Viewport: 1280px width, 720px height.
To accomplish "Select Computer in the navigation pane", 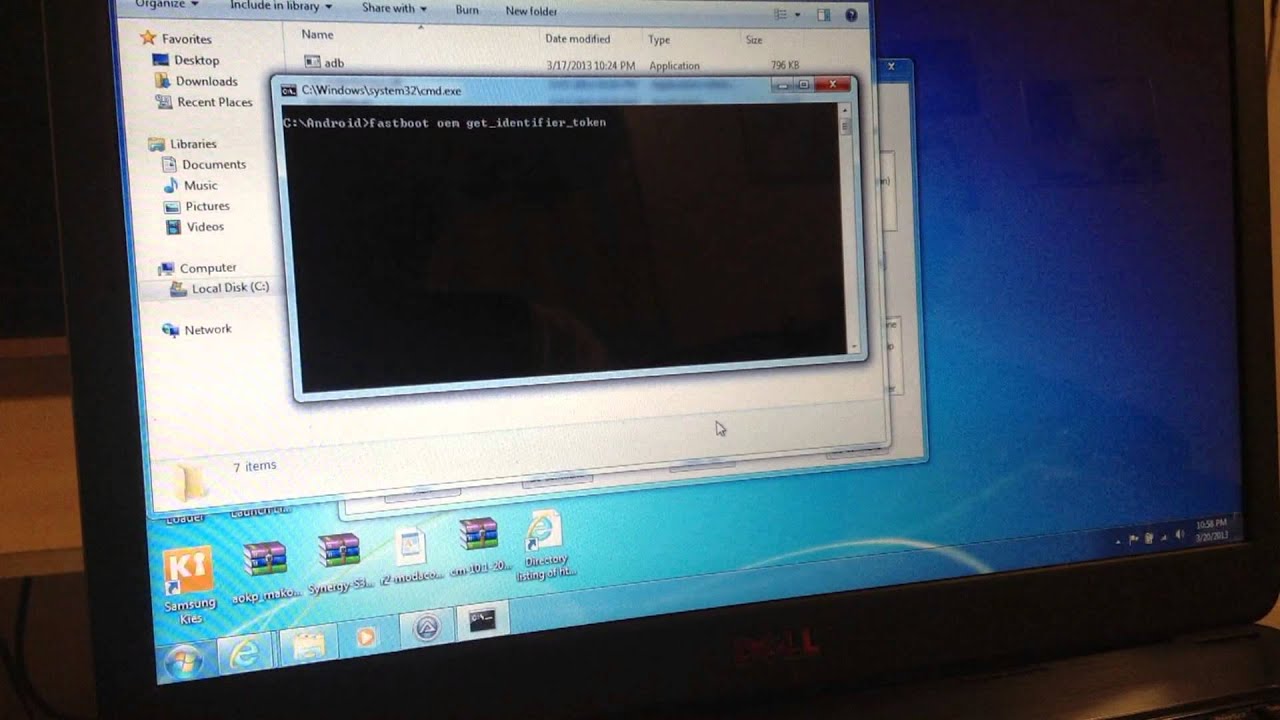I will pos(198,268).
